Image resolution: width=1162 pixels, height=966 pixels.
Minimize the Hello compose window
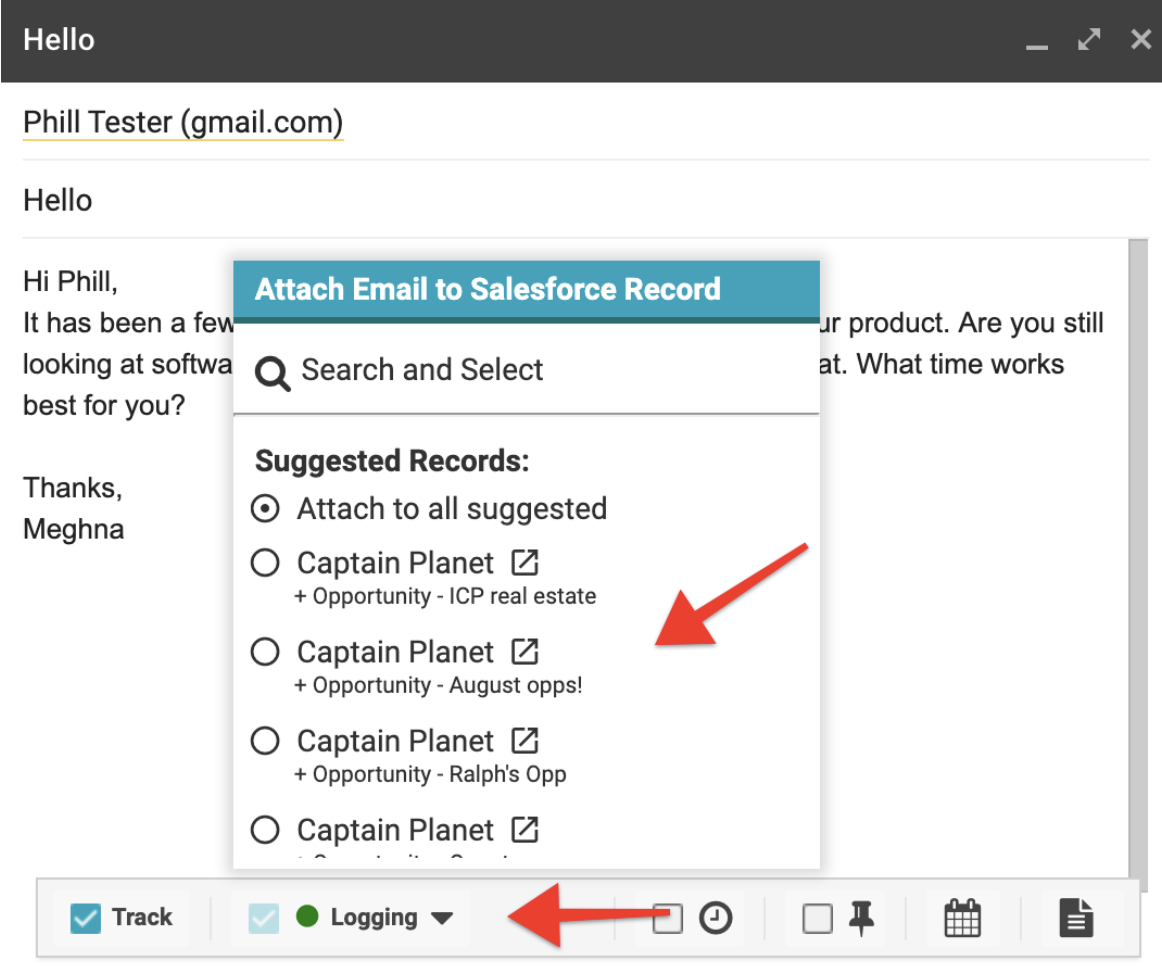[1037, 47]
